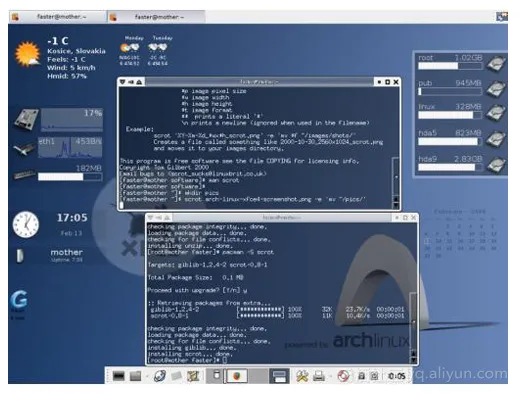Click the hard disk icon for root
519x394 pixels.
tap(496, 63)
